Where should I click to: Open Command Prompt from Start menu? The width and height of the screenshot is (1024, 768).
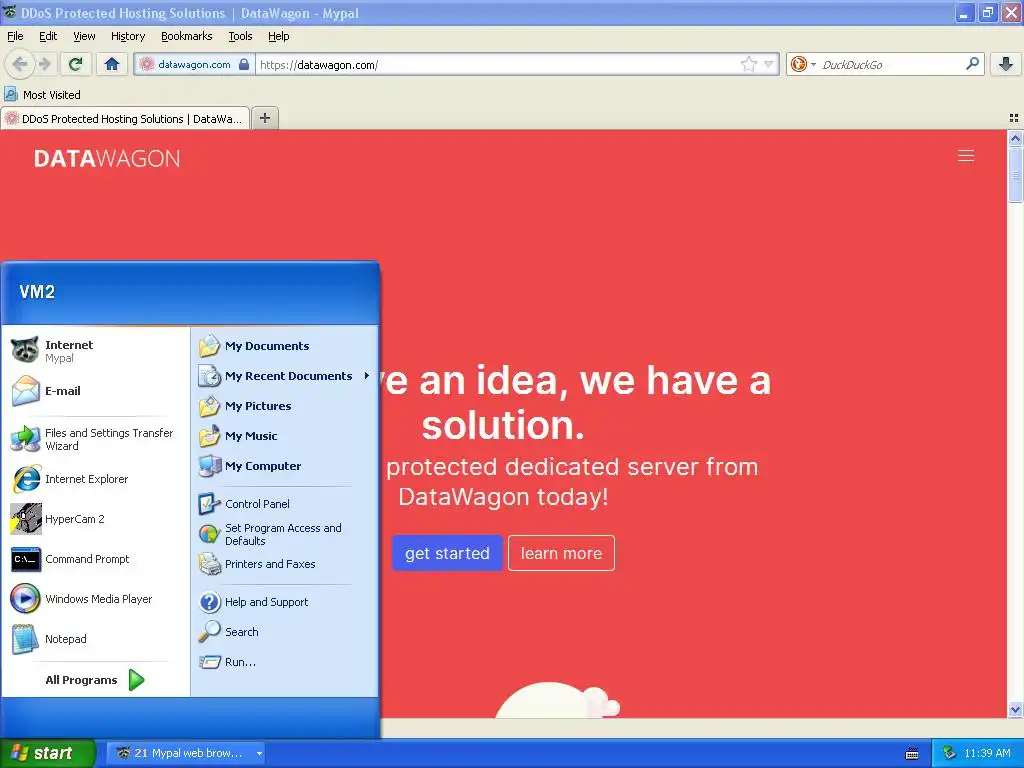point(95,559)
